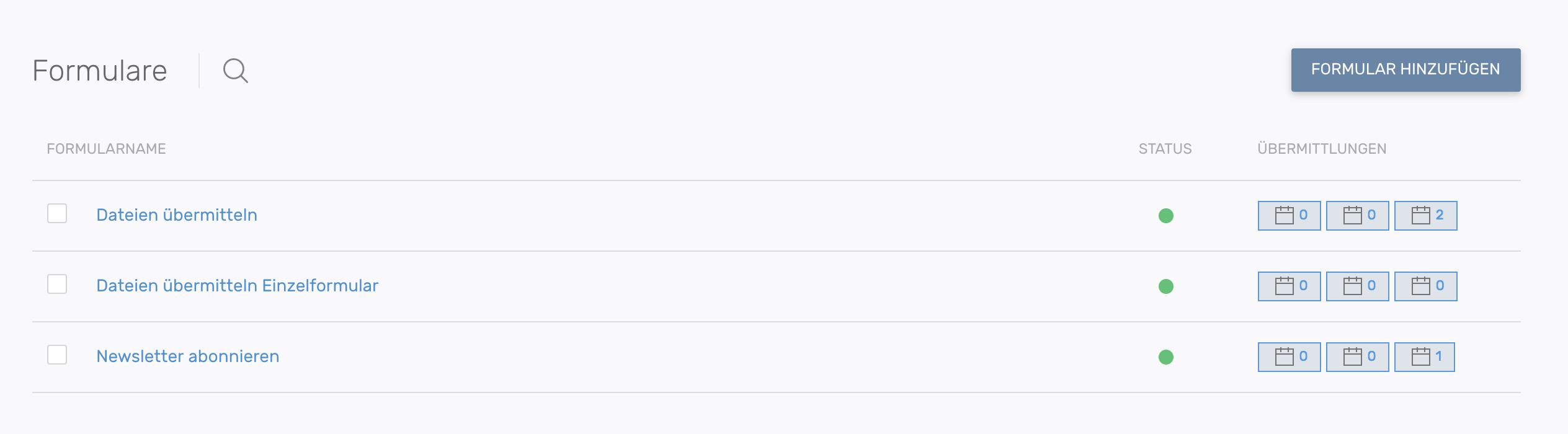Click the Übermittlungen column header
Viewport: 1568px width, 434px height.
point(1322,149)
